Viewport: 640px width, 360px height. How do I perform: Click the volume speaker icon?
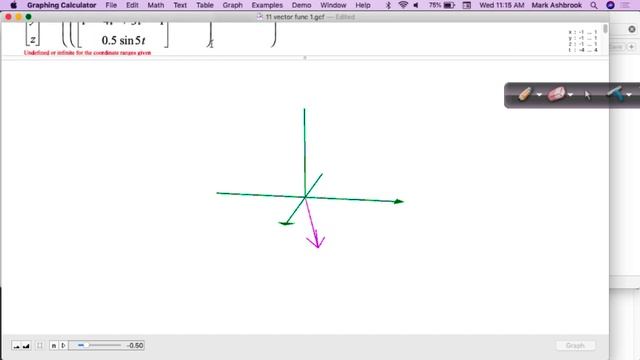(416, 5)
